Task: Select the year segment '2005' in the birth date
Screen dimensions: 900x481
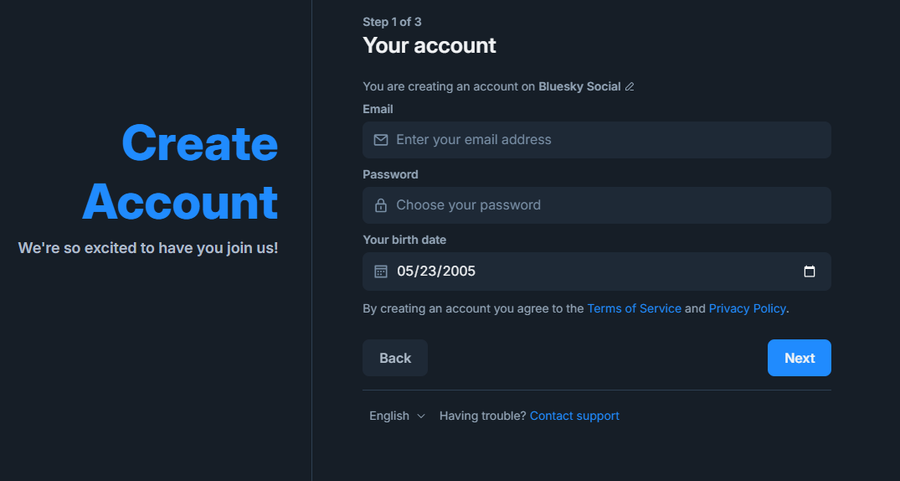Action: tap(455, 271)
